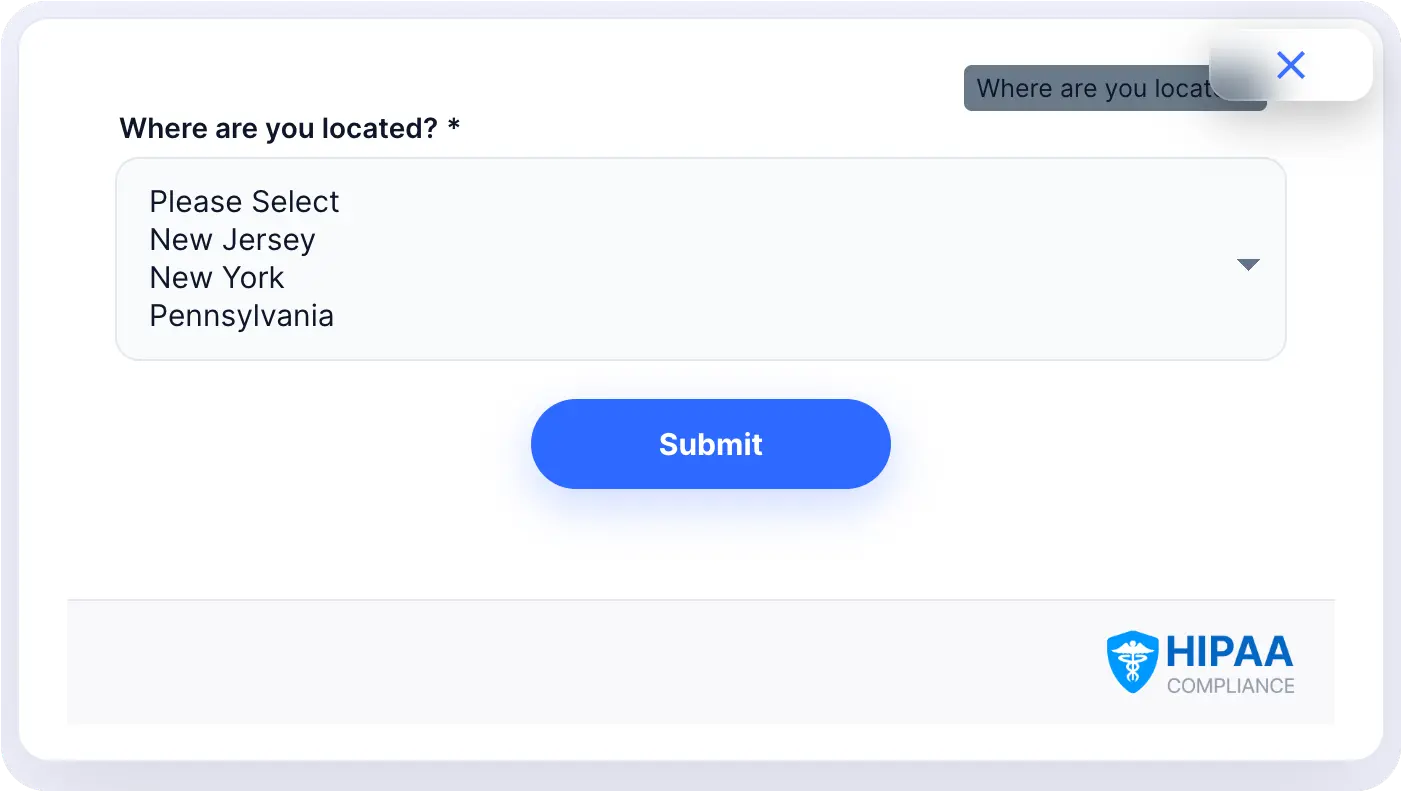Image resolution: width=1402 pixels, height=792 pixels.
Task: Pick Pennsylvania as your location
Action: (x=241, y=316)
